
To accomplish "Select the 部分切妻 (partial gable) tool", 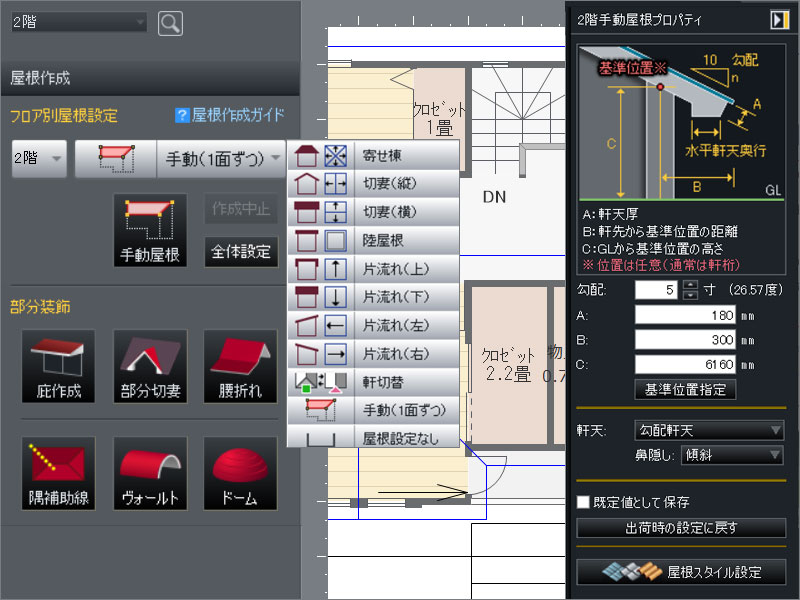I will [x=149, y=367].
